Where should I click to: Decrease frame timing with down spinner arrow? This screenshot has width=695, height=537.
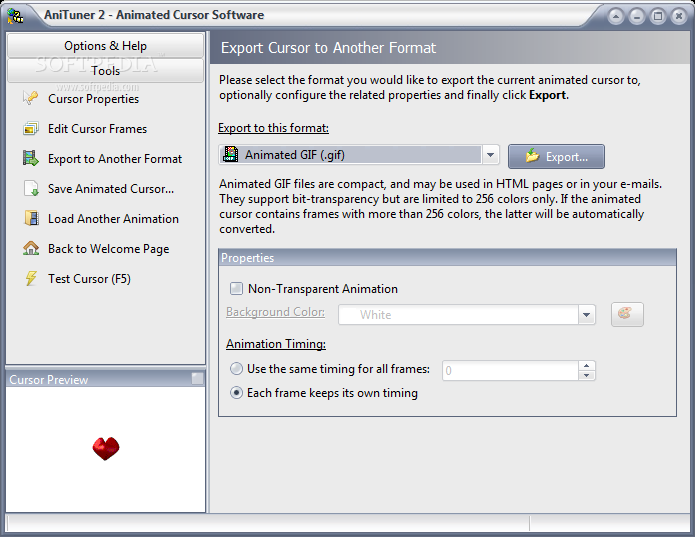[x=587, y=375]
